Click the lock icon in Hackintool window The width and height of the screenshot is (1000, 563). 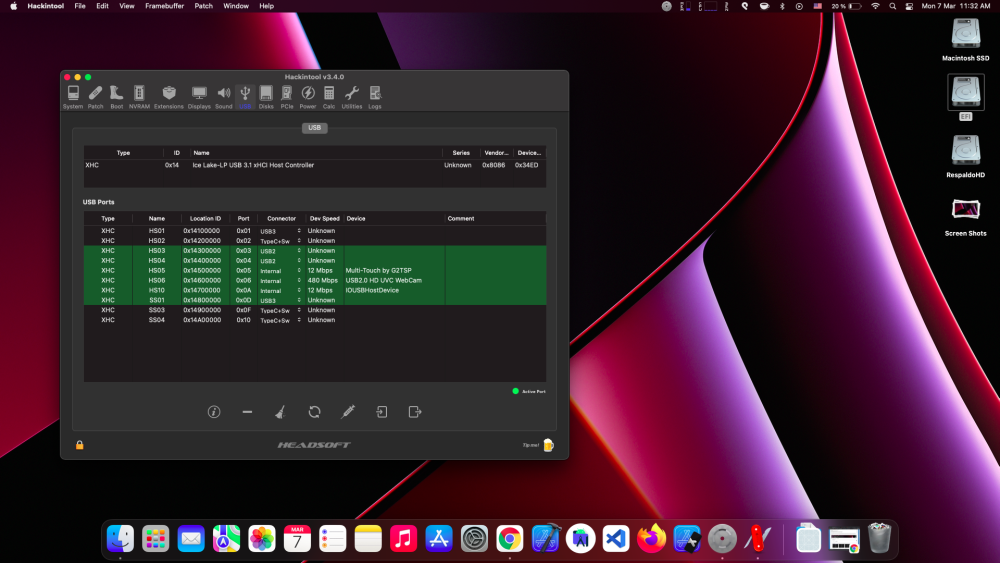[x=80, y=445]
